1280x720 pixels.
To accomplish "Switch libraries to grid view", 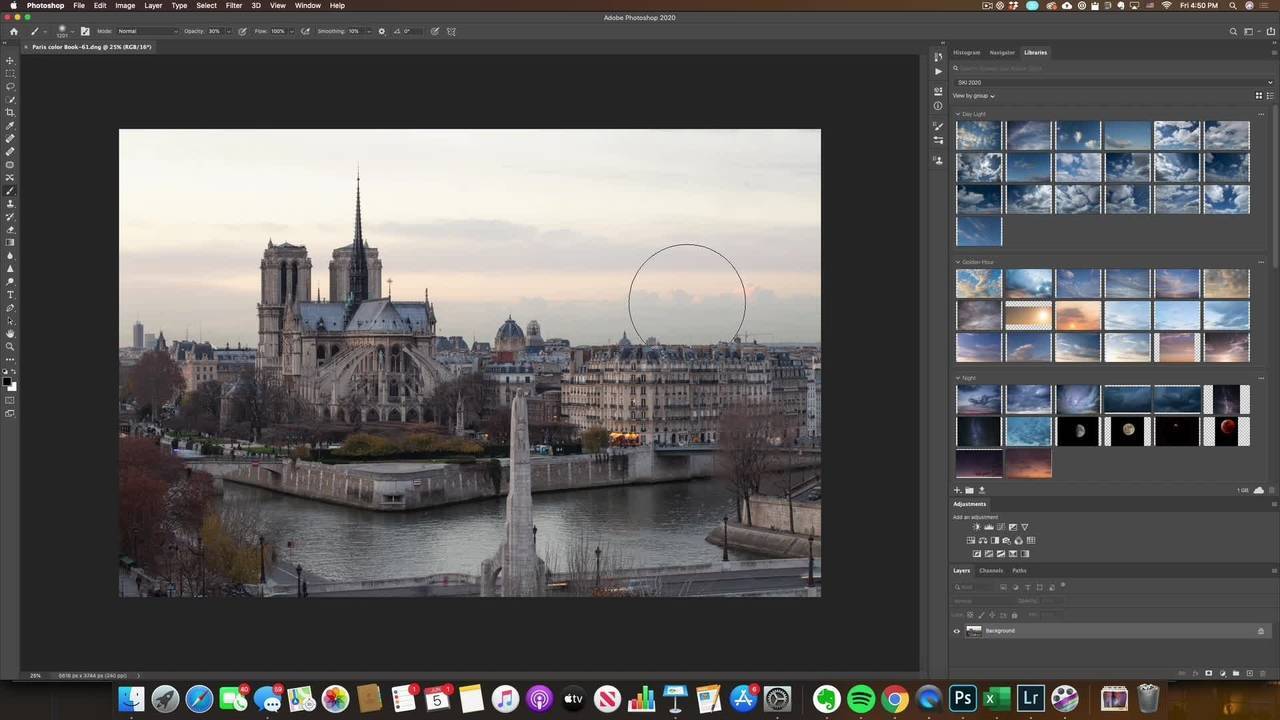I will (x=1259, y=96).
